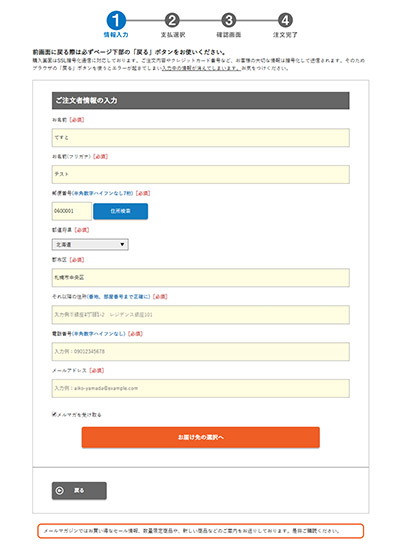This screenshot has height=554, width=400.
Task: Click the 都市区 city input field
Action: pos(201,278)
